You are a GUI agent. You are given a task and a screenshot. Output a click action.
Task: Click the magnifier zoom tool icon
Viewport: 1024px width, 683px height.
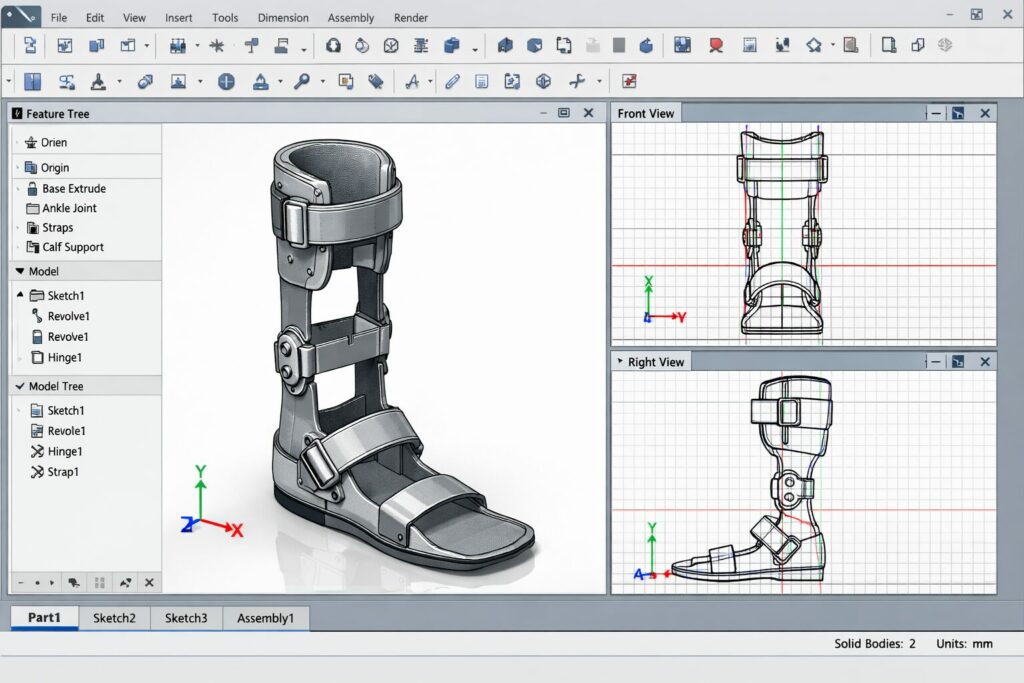(x=301, y=82)
